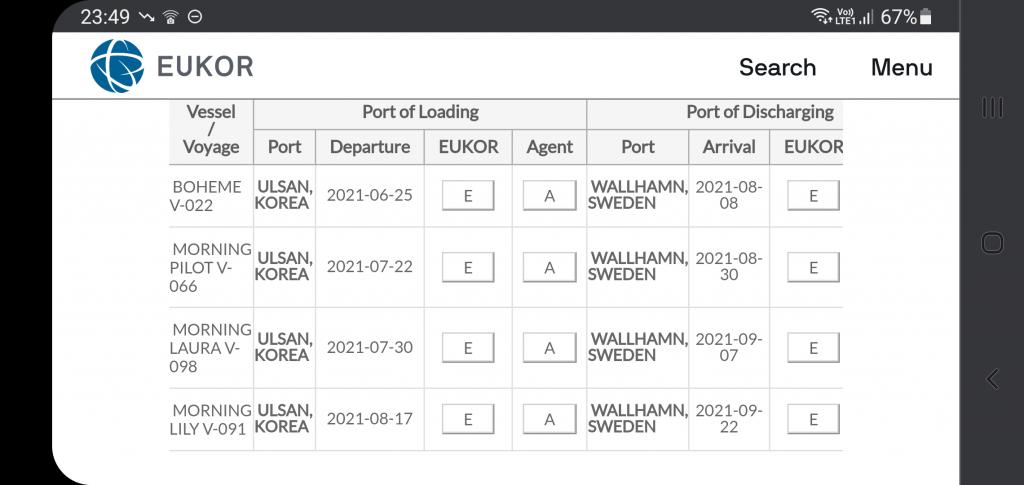The image size is (1024, 485).
Task: Click discharging 'E' button for 2021-09-22 arrival
Action: (x=813, y=419)
